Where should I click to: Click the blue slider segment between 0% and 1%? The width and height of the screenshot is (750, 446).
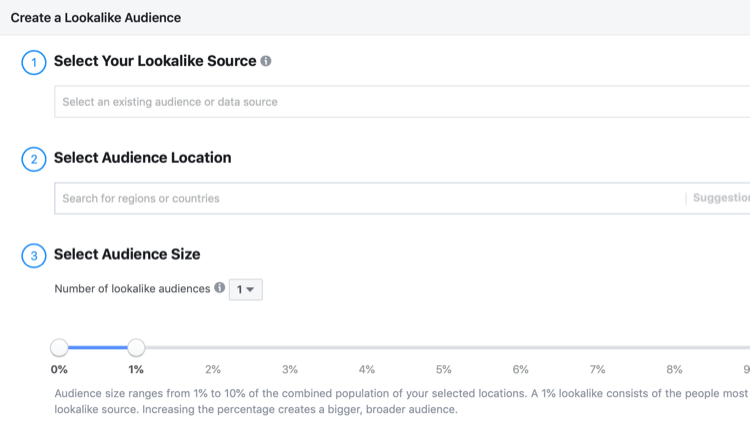tap(98, 347)
